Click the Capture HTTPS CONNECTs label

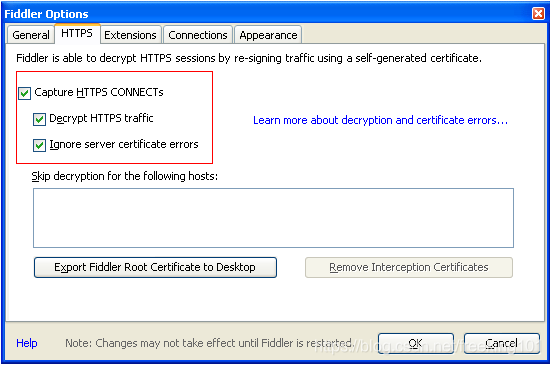pos(99,92)
